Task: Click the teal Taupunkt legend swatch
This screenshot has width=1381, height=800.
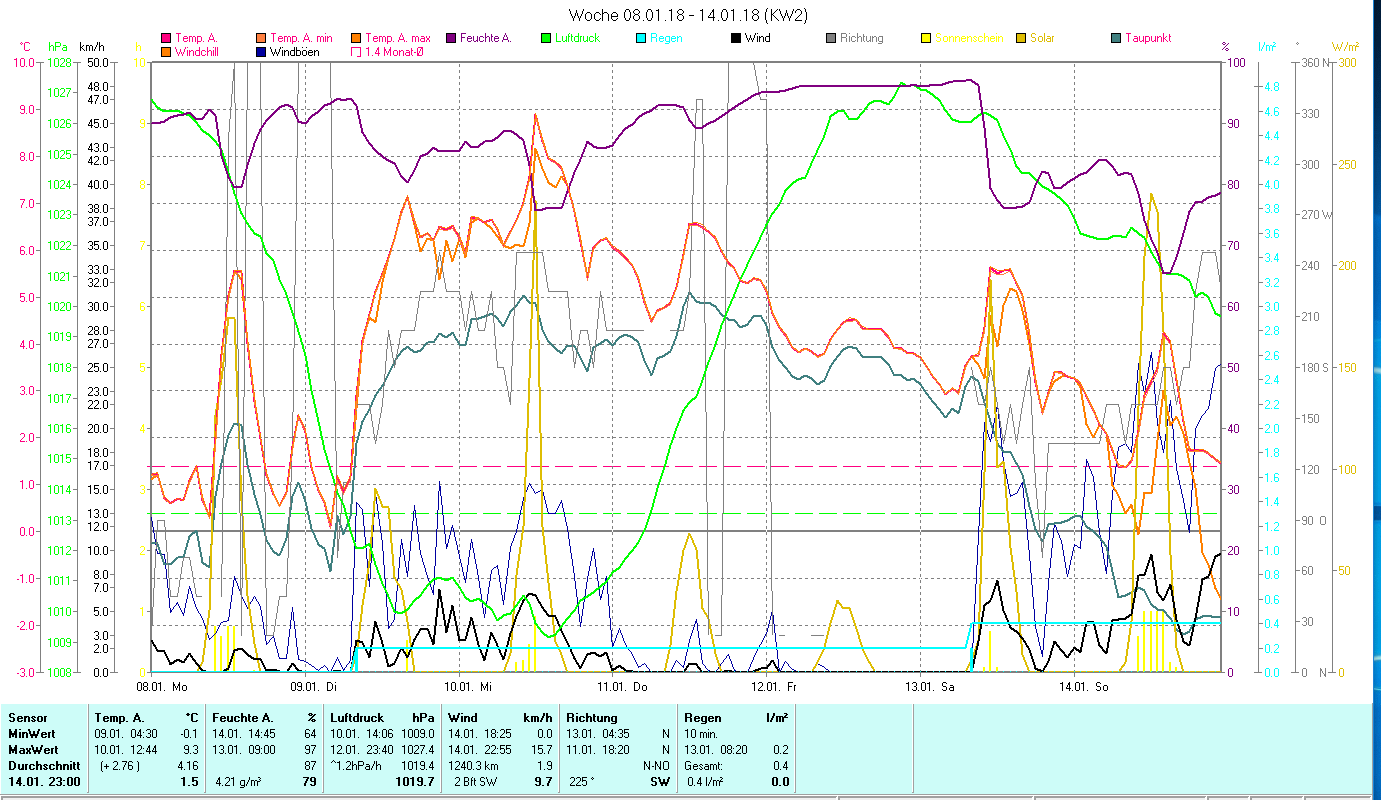Action: click(x=1116, y=38)
